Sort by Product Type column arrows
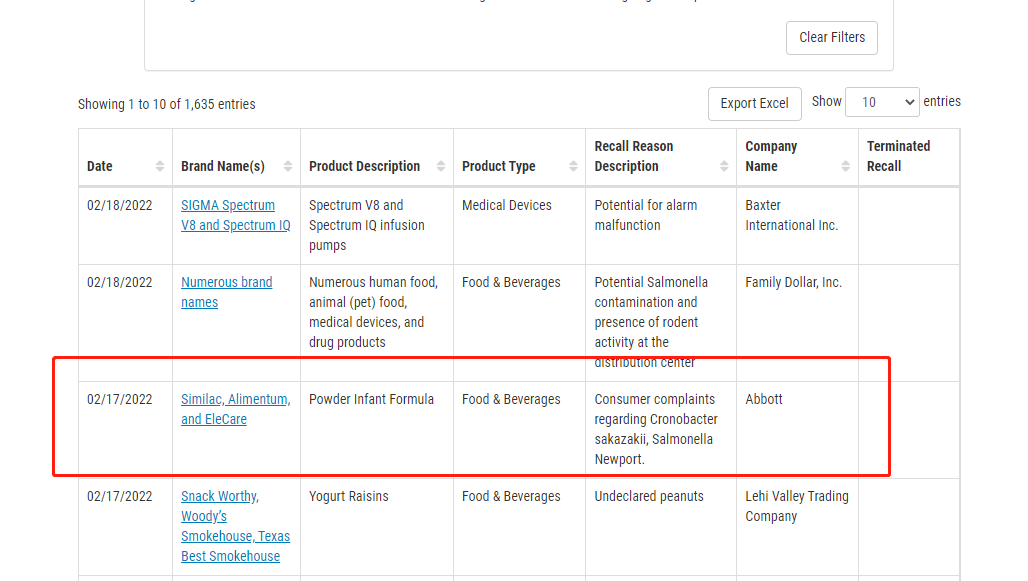The width and height of the screenshot is (1028, 581). [x=574, y=167]
